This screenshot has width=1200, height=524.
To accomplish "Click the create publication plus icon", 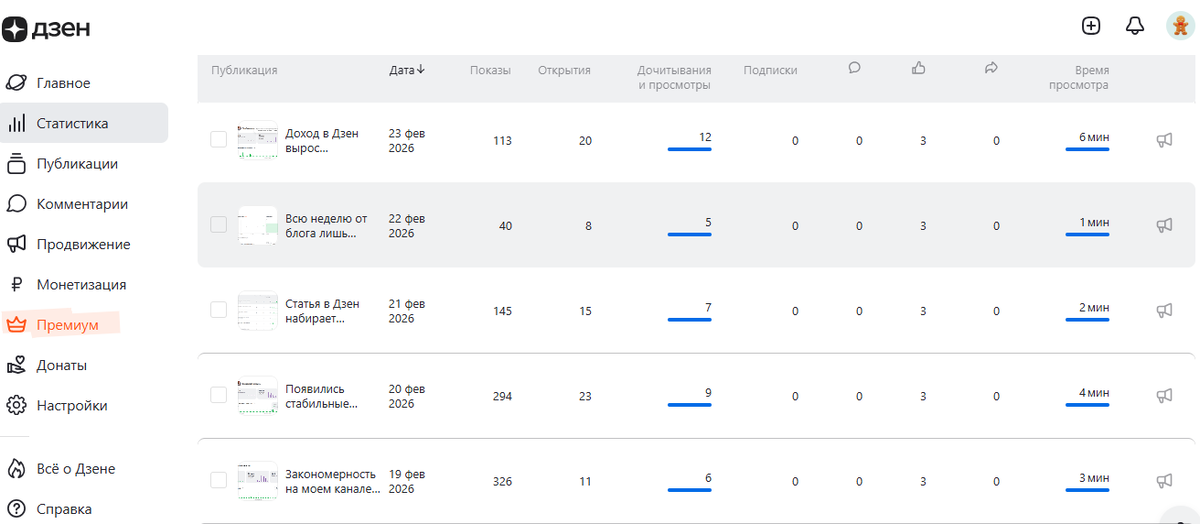I will click(x=1091, y=26).
